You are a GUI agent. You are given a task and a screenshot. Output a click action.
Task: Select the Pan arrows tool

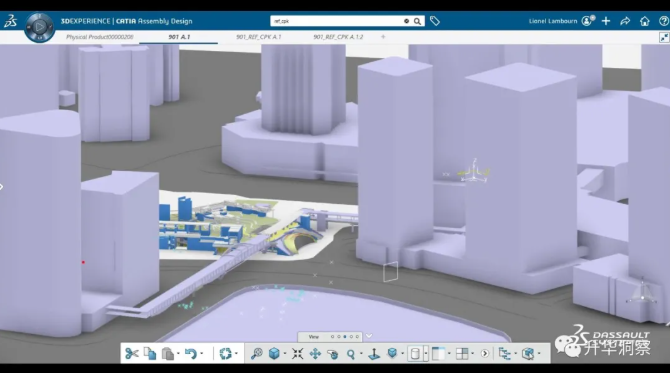(315, 353)
